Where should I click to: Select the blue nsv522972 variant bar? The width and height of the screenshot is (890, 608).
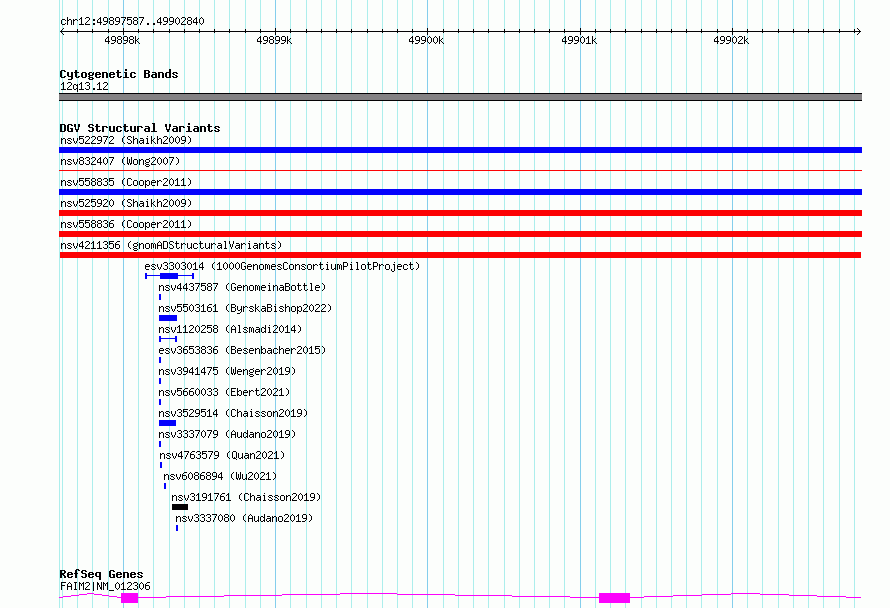pyautogui.click(x=460, y=150)
